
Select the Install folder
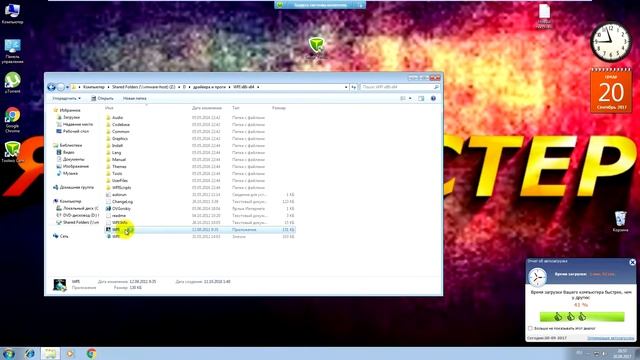(x=118, y=145)
